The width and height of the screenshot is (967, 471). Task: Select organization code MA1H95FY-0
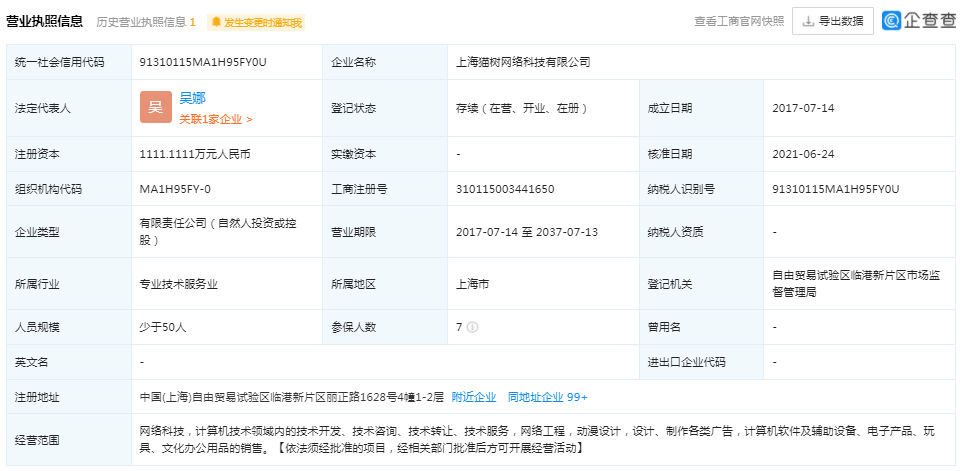175,189
